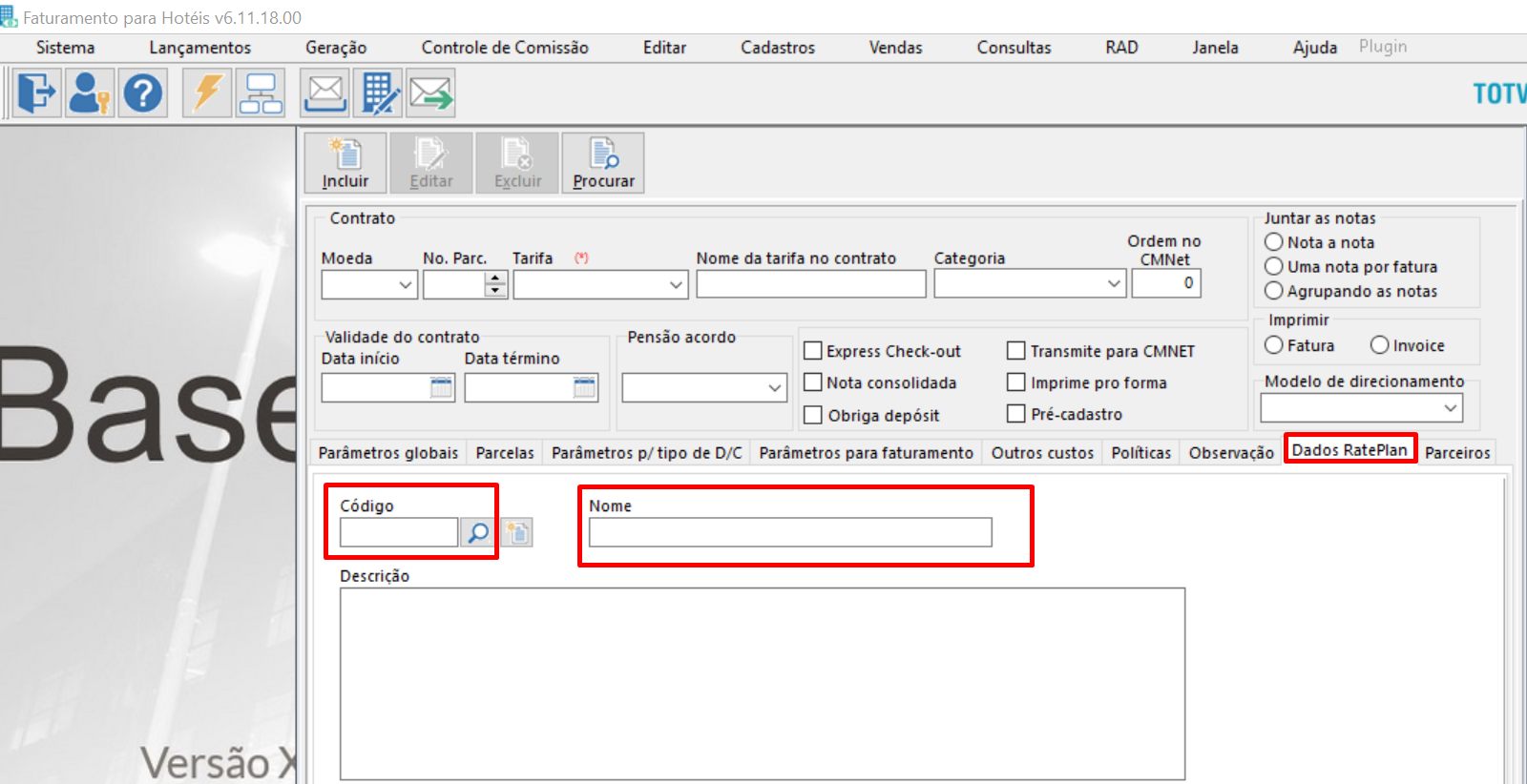Open the Data término calendar picker
The width and height of the screenshot is (1527, 784).
pyautogui.click(x=584, y=387)
